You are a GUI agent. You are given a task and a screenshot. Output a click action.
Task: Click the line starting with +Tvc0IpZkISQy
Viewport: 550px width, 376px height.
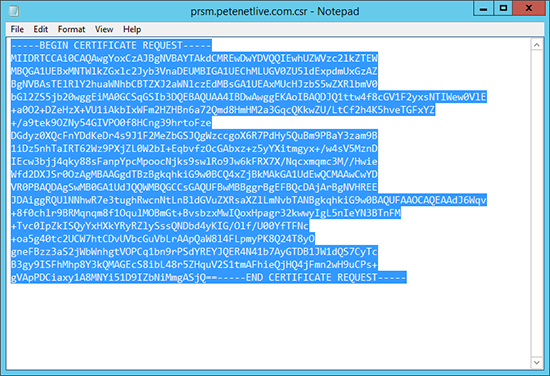pyautogui.click(x=160, y=226)
